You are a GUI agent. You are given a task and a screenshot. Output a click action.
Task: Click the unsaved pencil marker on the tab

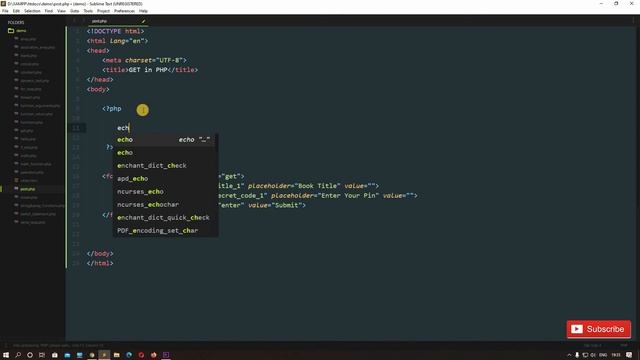pos(143,21)
